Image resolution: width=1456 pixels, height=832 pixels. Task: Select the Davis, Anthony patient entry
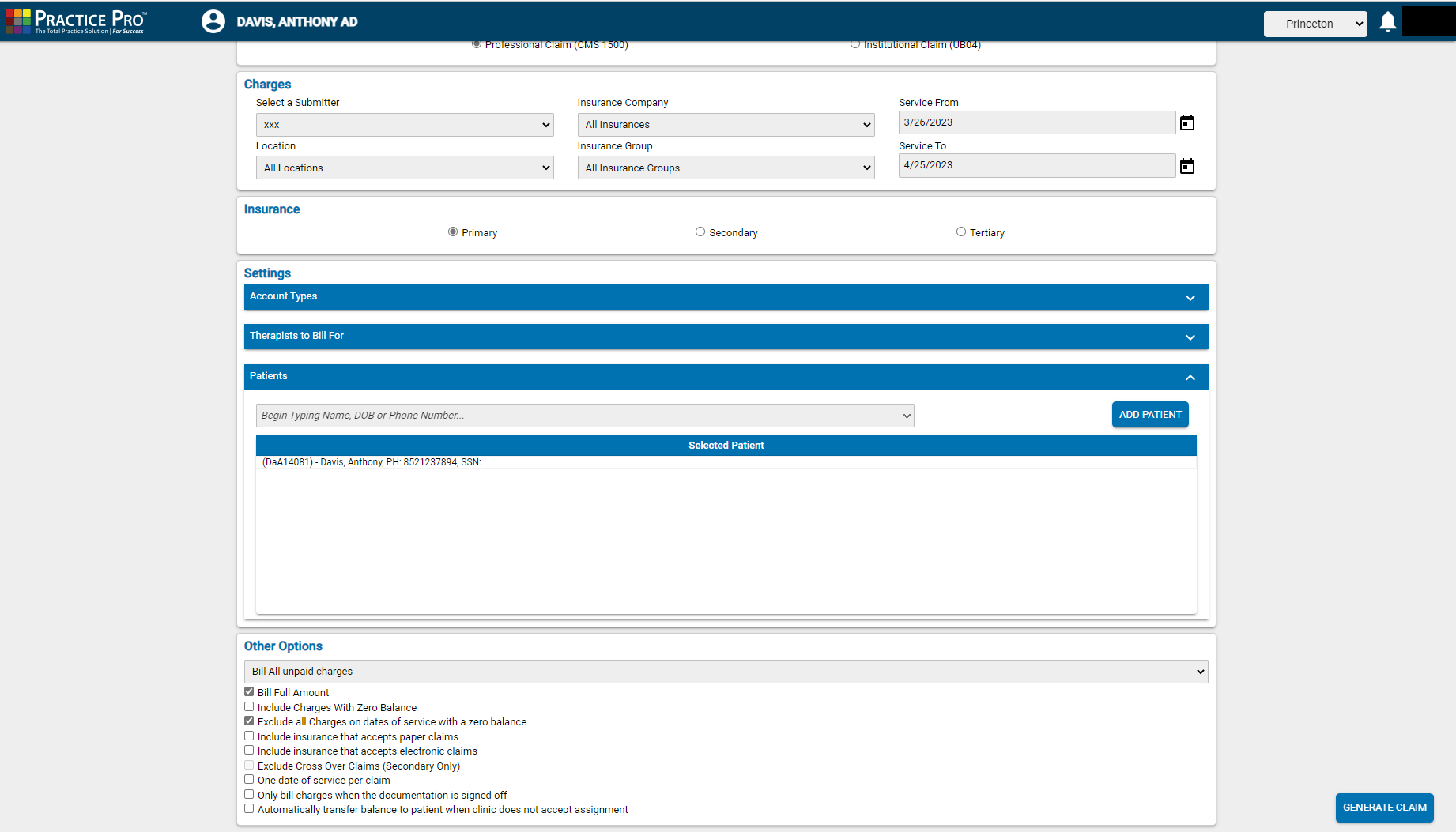click(x=372, y=461)
